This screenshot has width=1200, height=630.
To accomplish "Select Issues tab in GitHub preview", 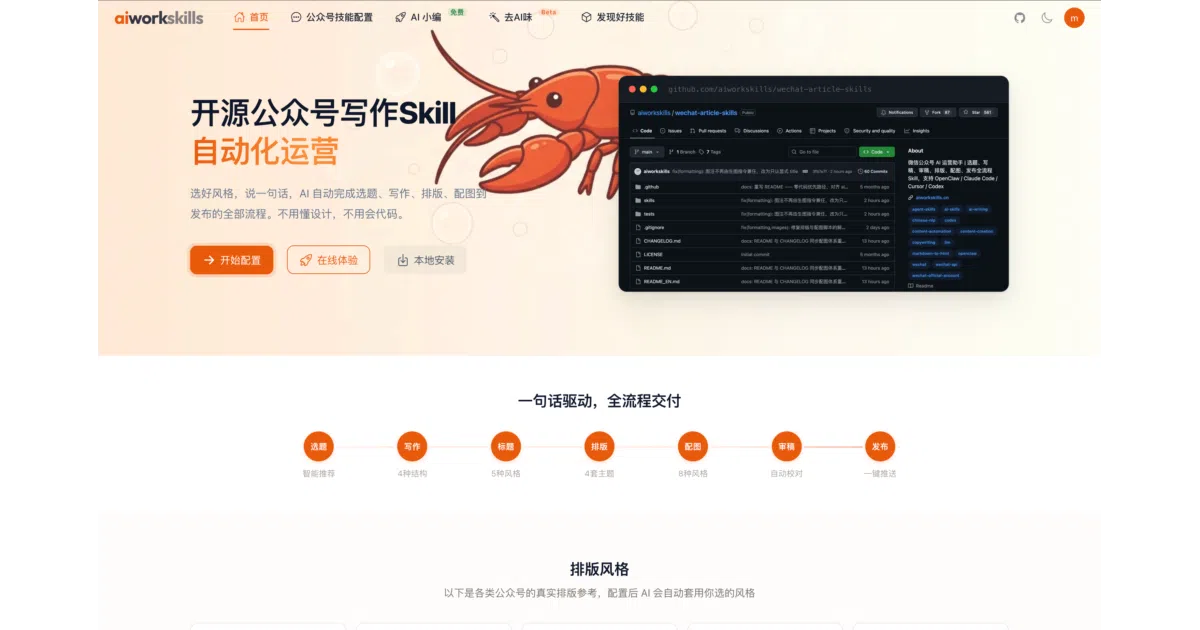I will click(x=671, y=131).
